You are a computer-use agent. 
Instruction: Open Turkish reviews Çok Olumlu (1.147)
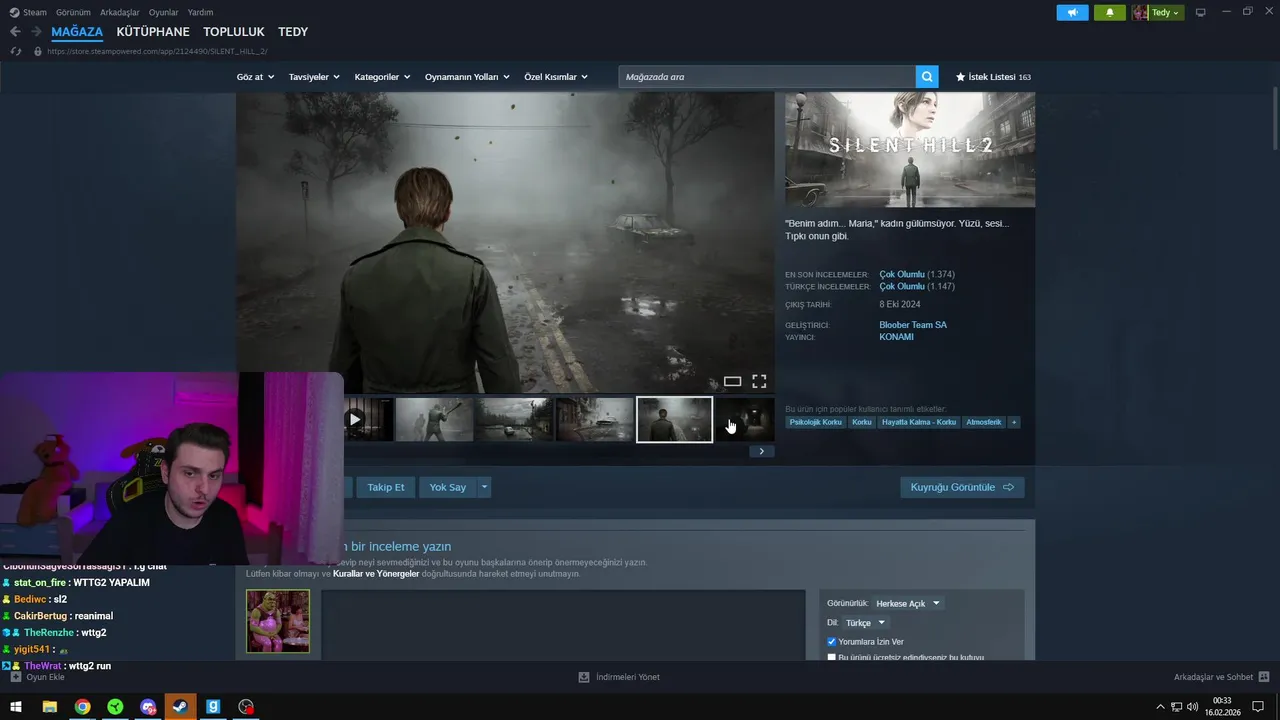tap(917, 286)
